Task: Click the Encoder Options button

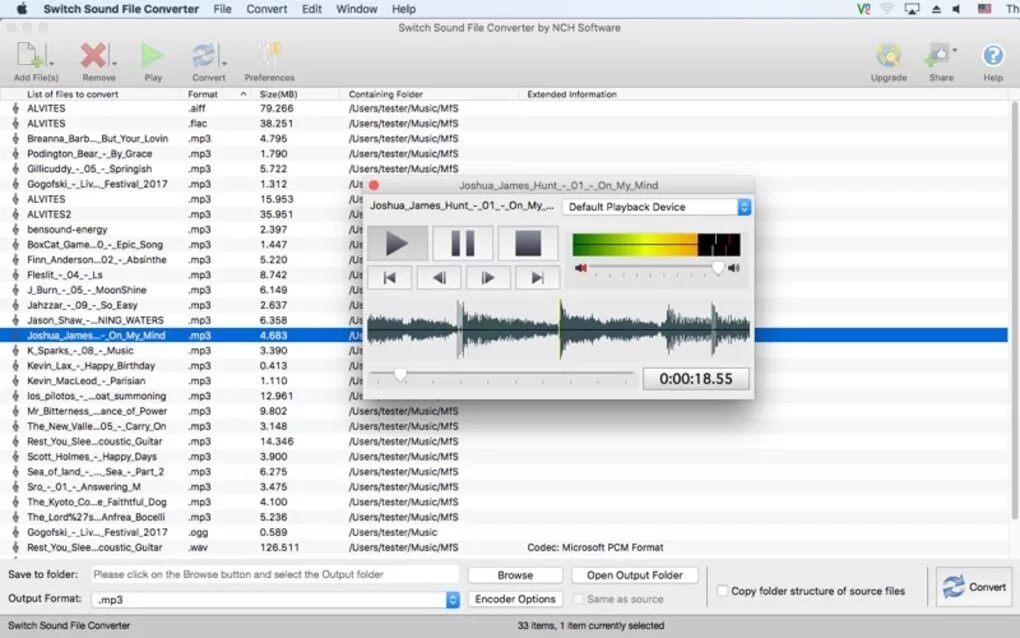Action: [515, 599]
